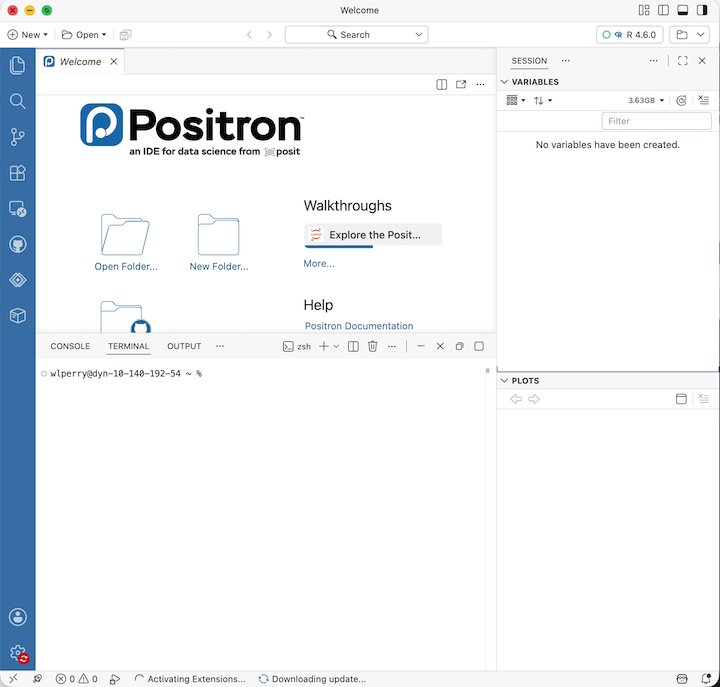
Task: Maximize the Session panel view
Action: pyautogui.click(x=683, y=61)
